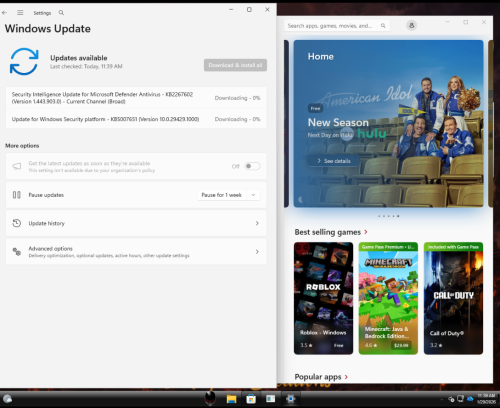
Task: Click the Store search magnifier icon
Action: [383, 26]
